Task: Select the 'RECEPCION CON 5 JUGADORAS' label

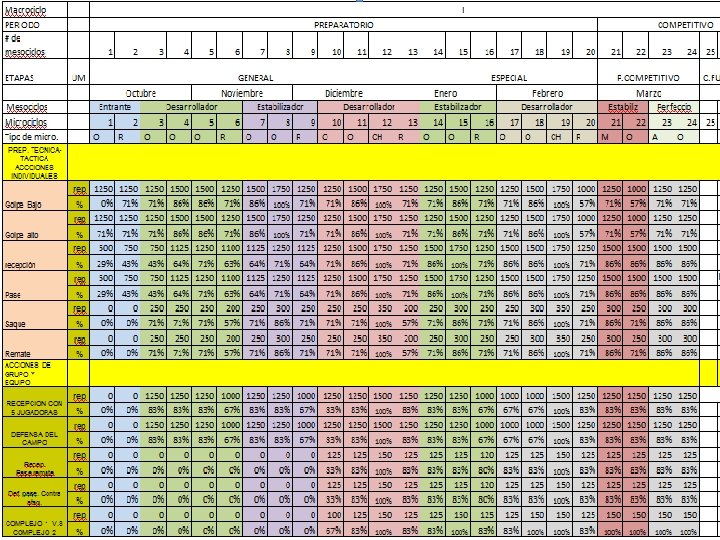Action: 34,402
